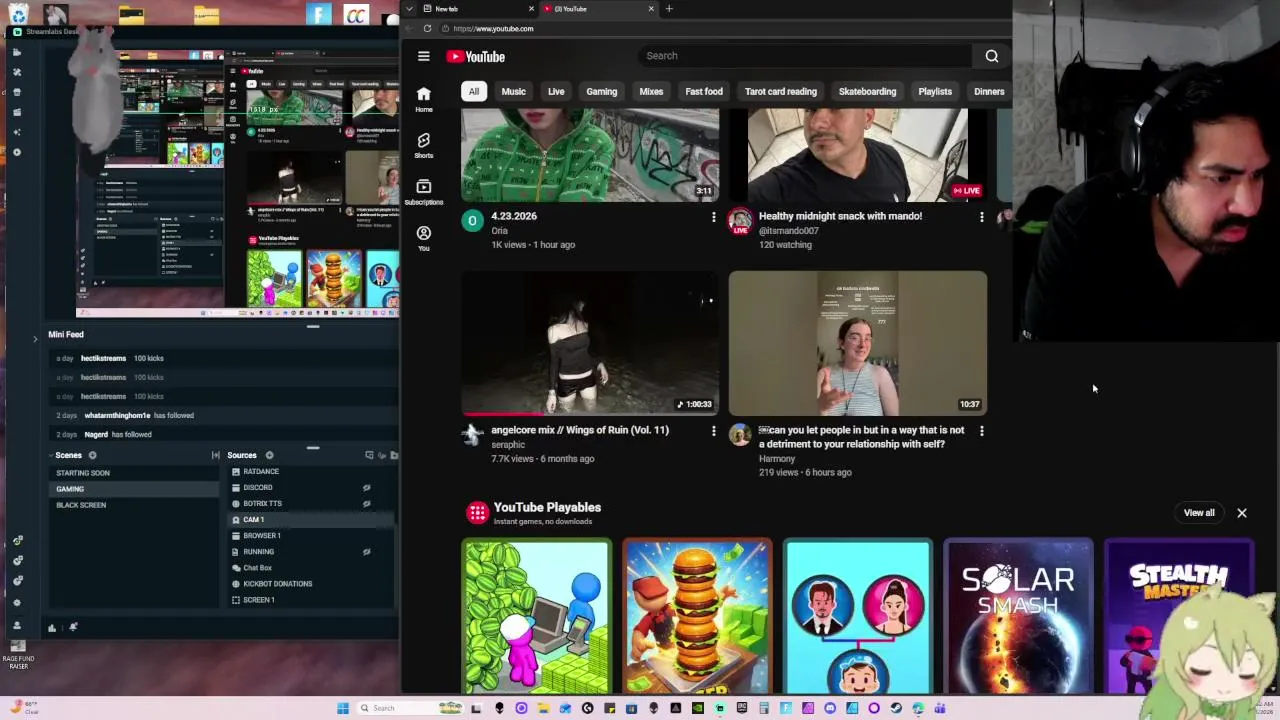
Task: Select the Tarot card reading chip
Action: 780,91
